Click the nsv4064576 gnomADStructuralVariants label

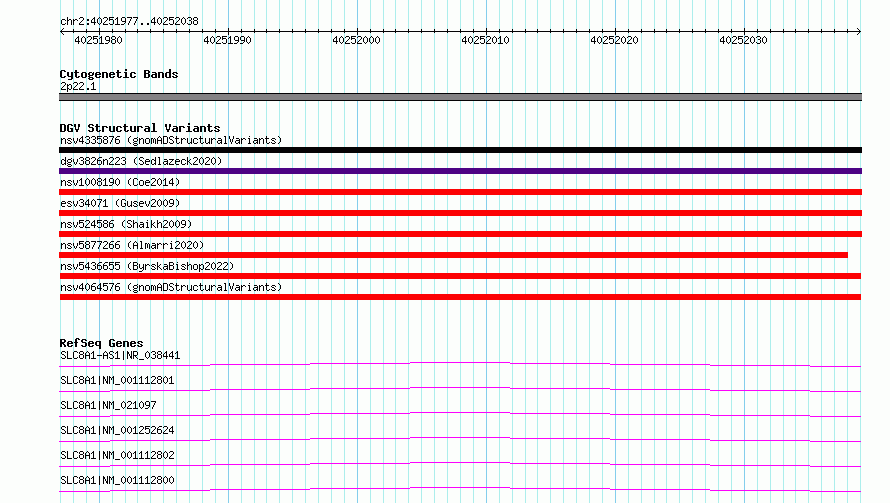[x=171, y=287]
